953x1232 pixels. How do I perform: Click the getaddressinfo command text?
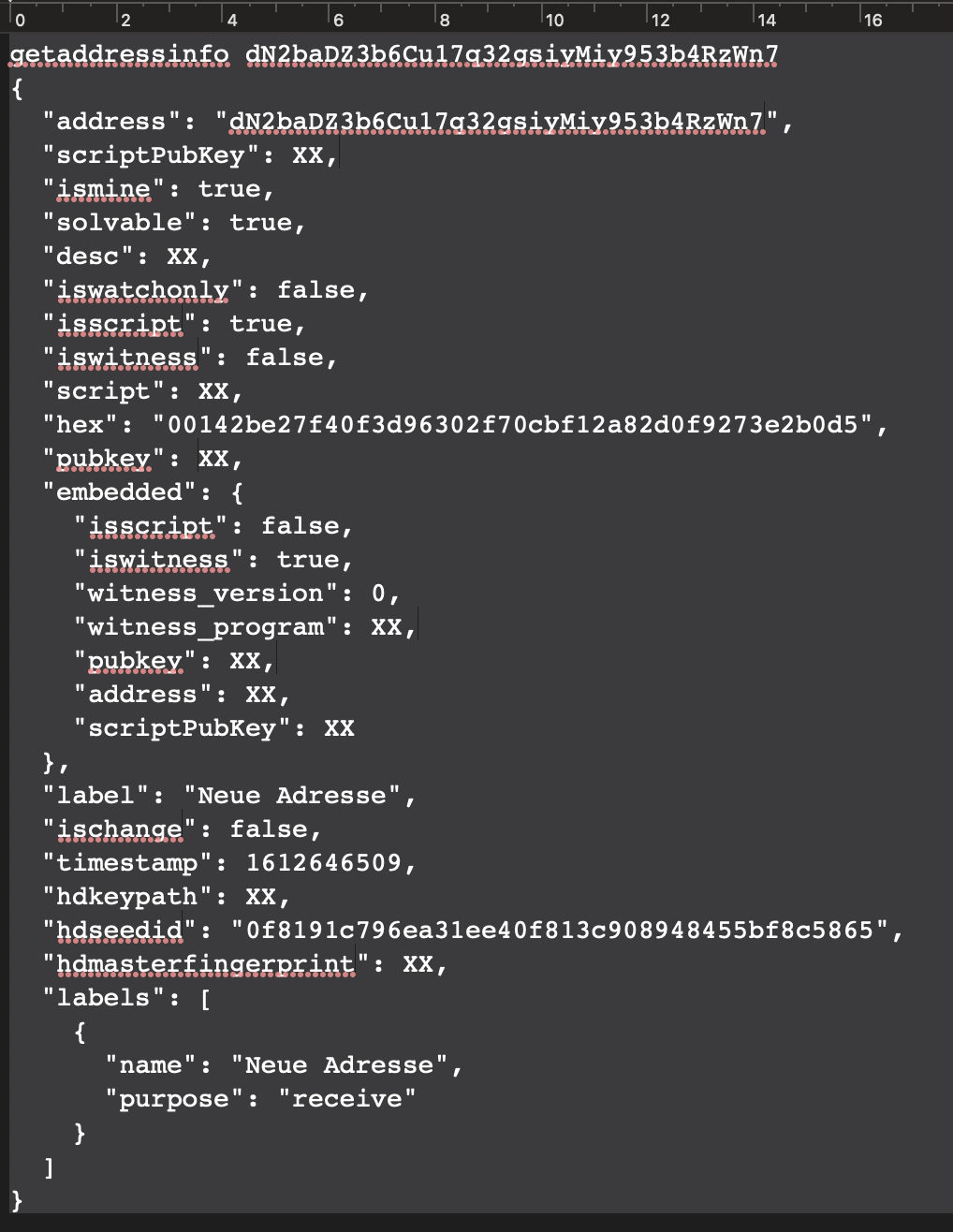119,54
